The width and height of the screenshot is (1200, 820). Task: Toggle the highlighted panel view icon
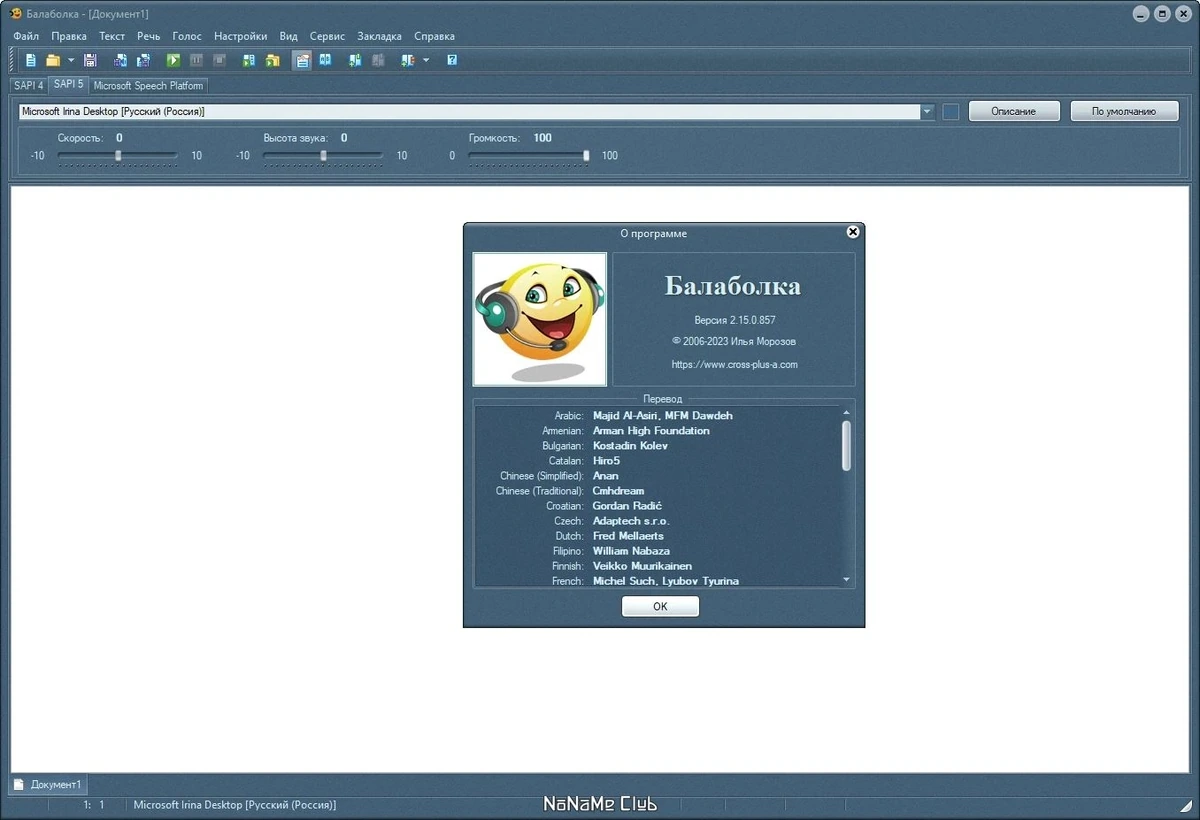pos(302,60)
